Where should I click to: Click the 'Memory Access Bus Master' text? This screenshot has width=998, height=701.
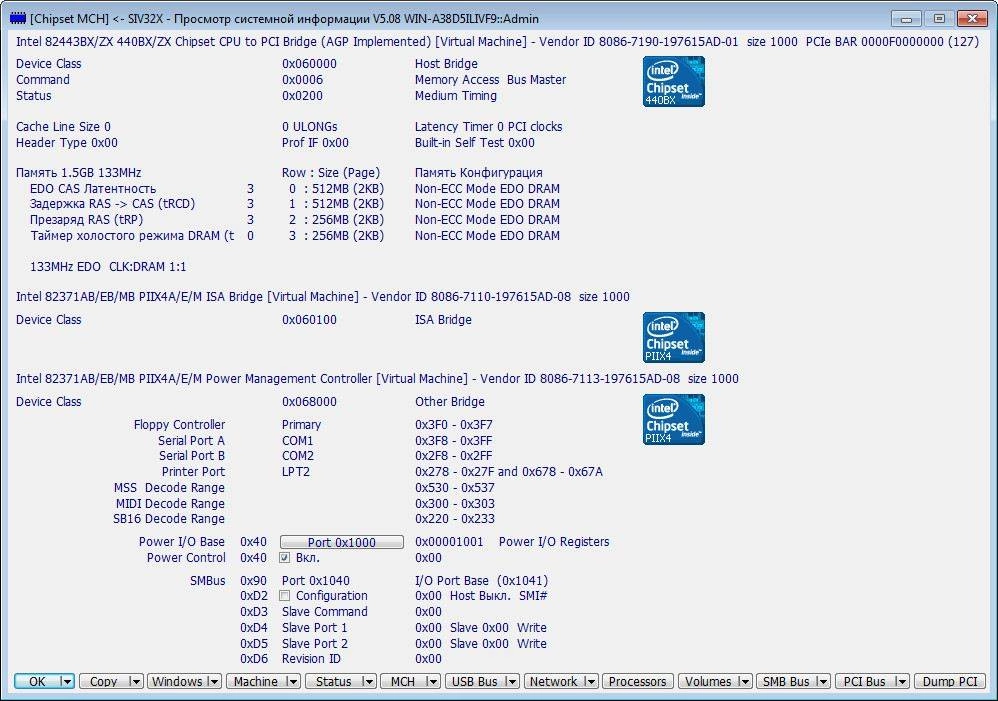click(490, 80)
